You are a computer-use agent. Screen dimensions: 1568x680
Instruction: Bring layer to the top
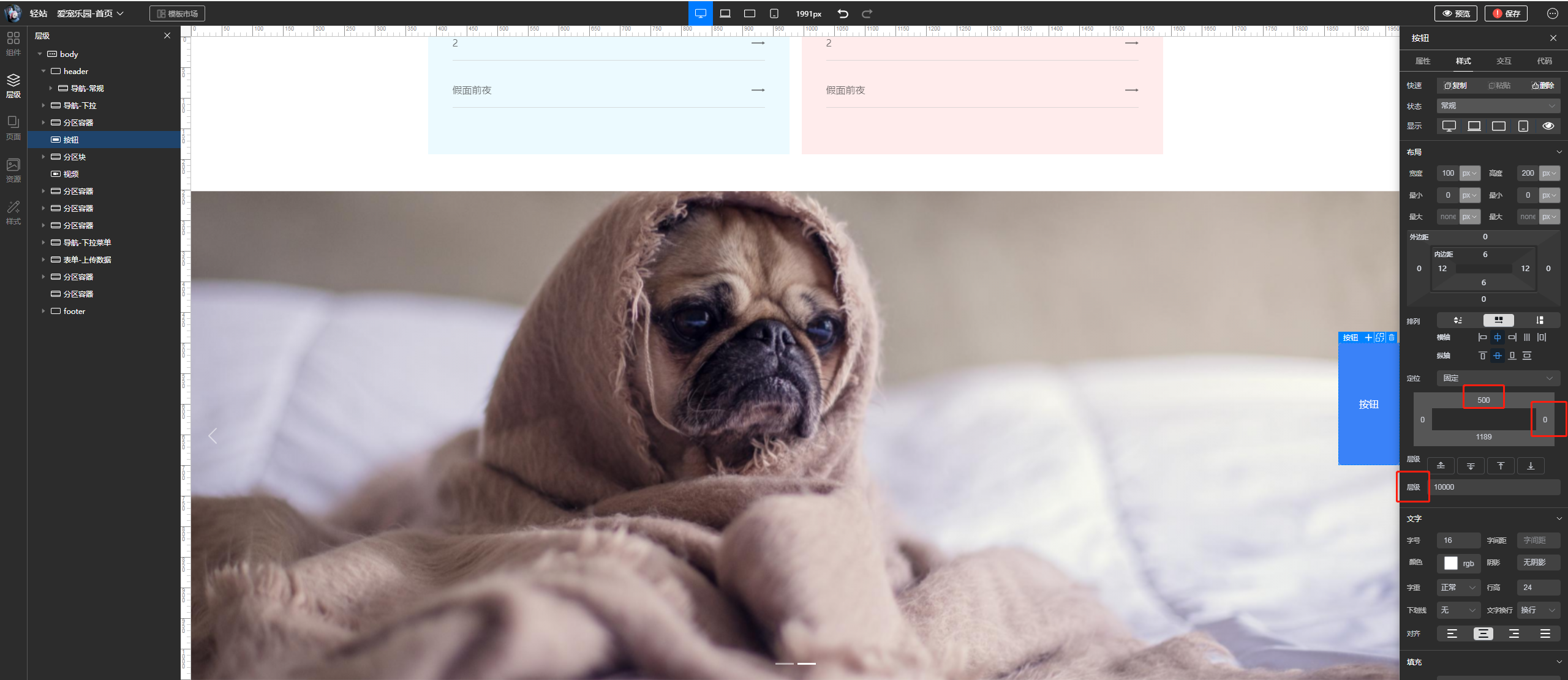(1501, 466)
